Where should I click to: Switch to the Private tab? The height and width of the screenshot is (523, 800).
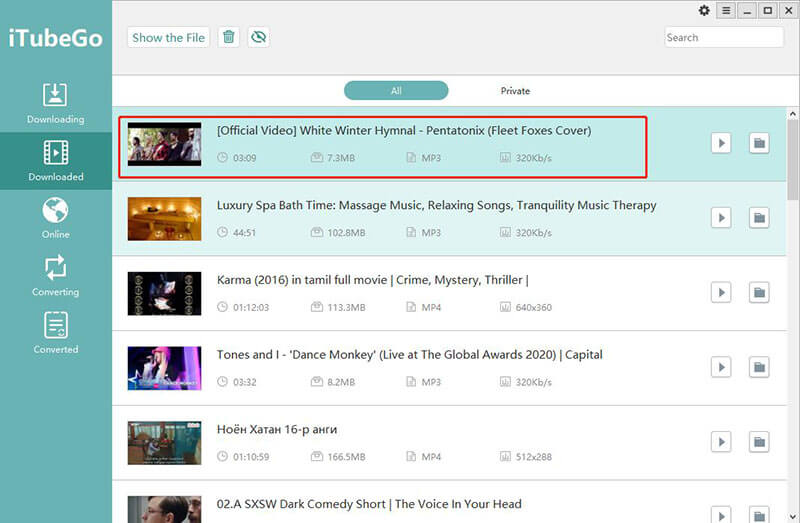[515, 91]
